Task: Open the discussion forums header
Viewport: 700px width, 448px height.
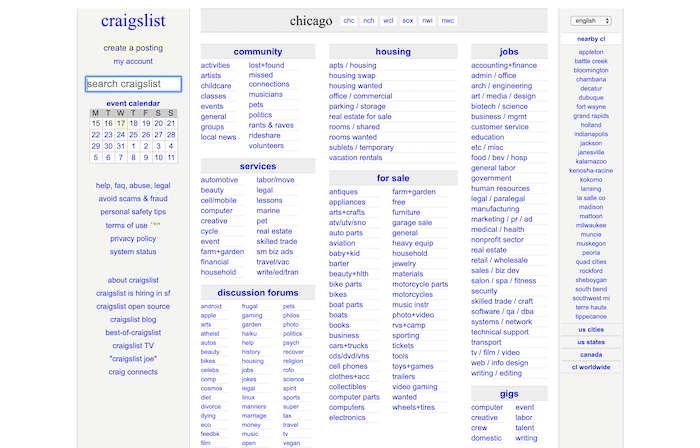Action: pos(258,292)
